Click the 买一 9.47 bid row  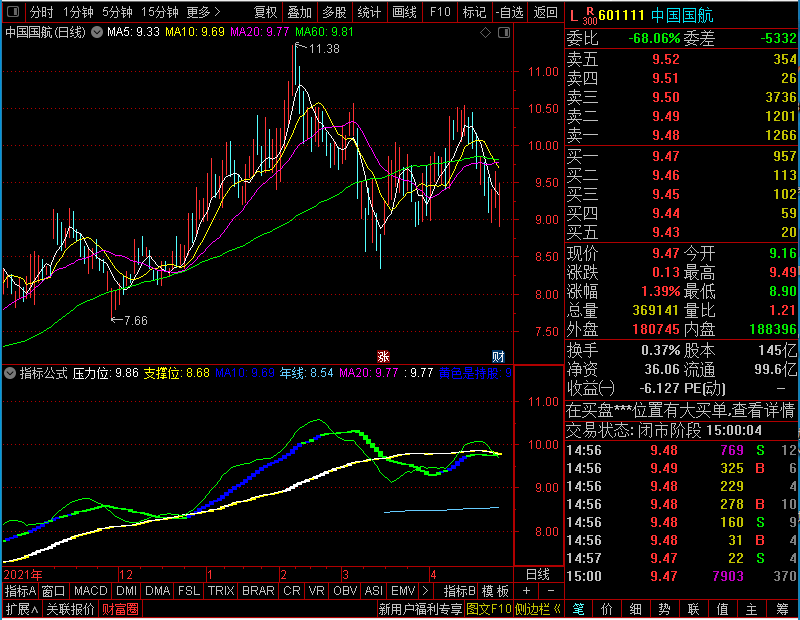pos(681,156)
